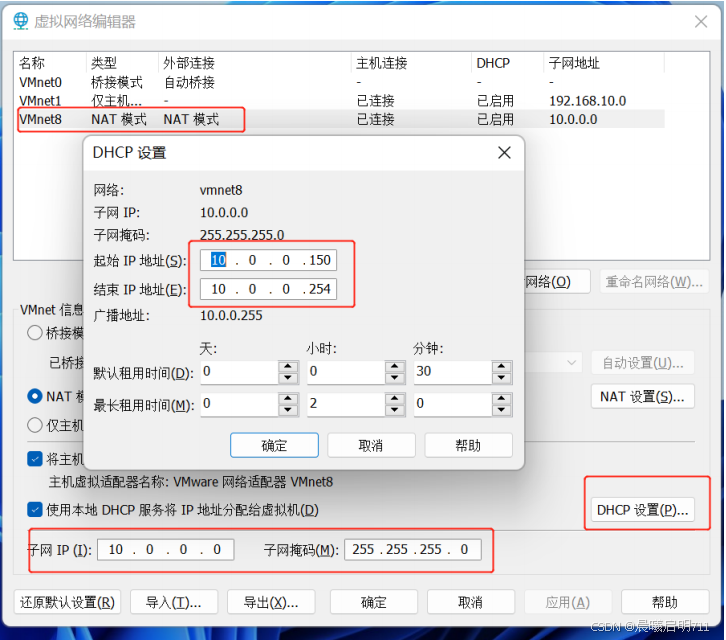
Task: Click the 外部连接 column header
Action: pyautogui.click(x=189, y=63)
